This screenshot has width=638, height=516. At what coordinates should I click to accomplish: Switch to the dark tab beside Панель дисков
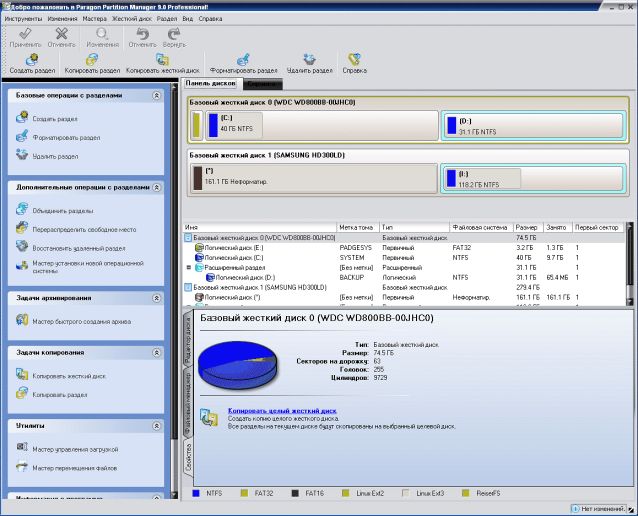click(x=262, y=84)
